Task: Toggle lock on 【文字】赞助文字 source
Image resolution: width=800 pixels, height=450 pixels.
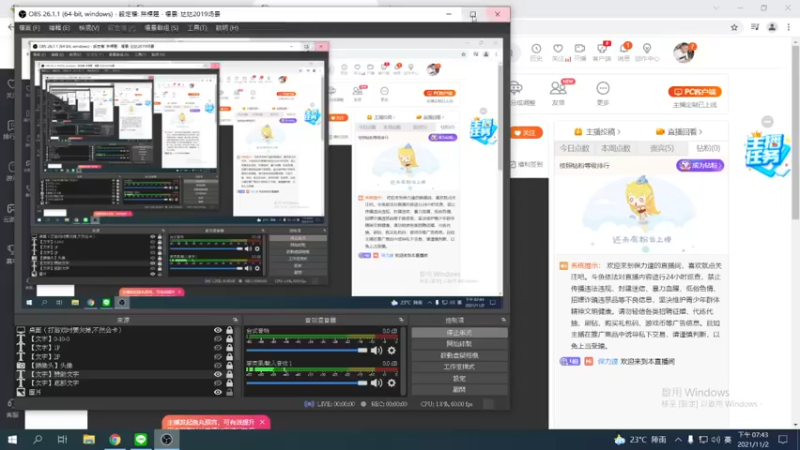Action: click(230, 374)
